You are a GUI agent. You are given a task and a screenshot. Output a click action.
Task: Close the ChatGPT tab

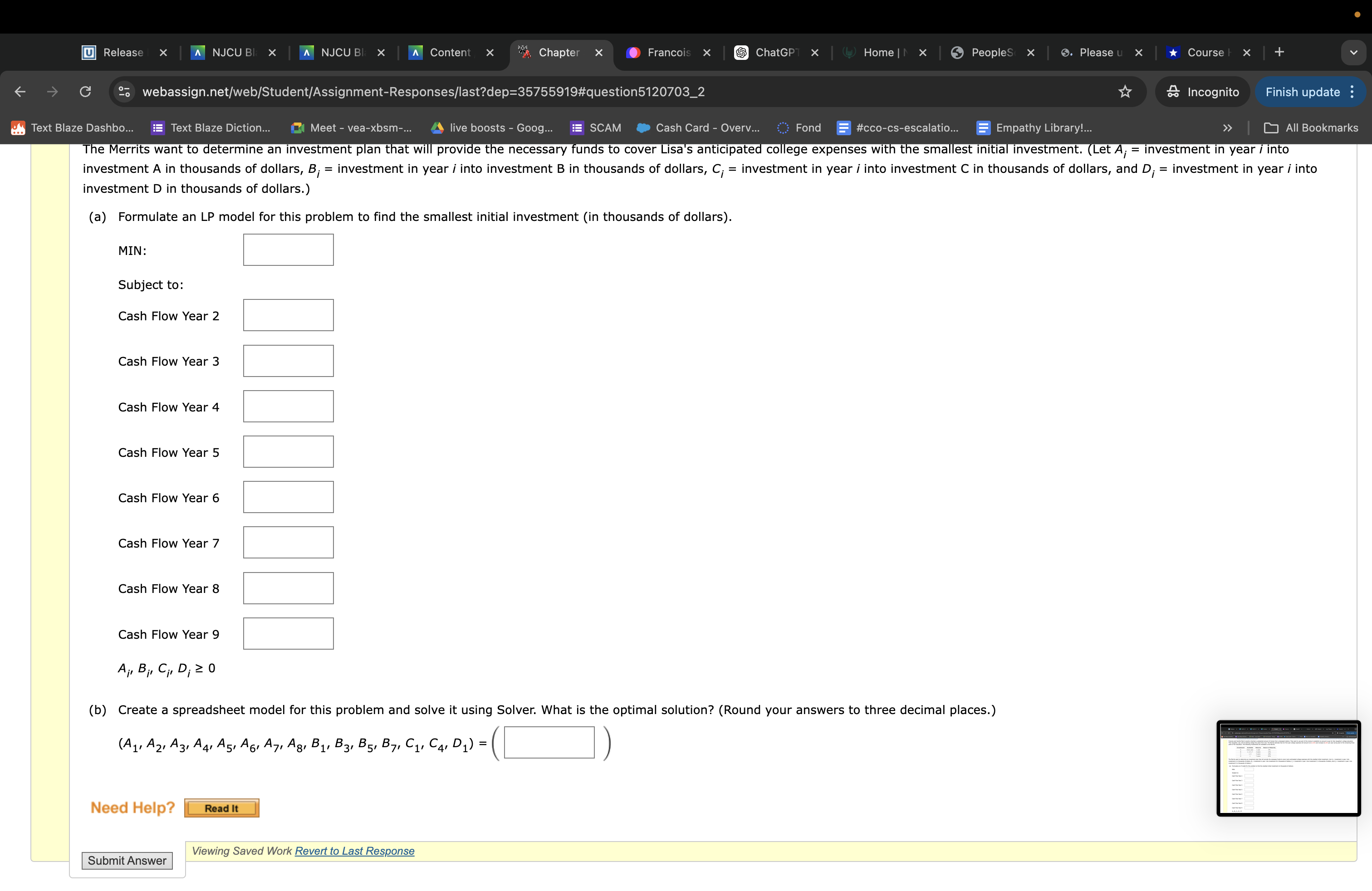(x=814, y=53)
